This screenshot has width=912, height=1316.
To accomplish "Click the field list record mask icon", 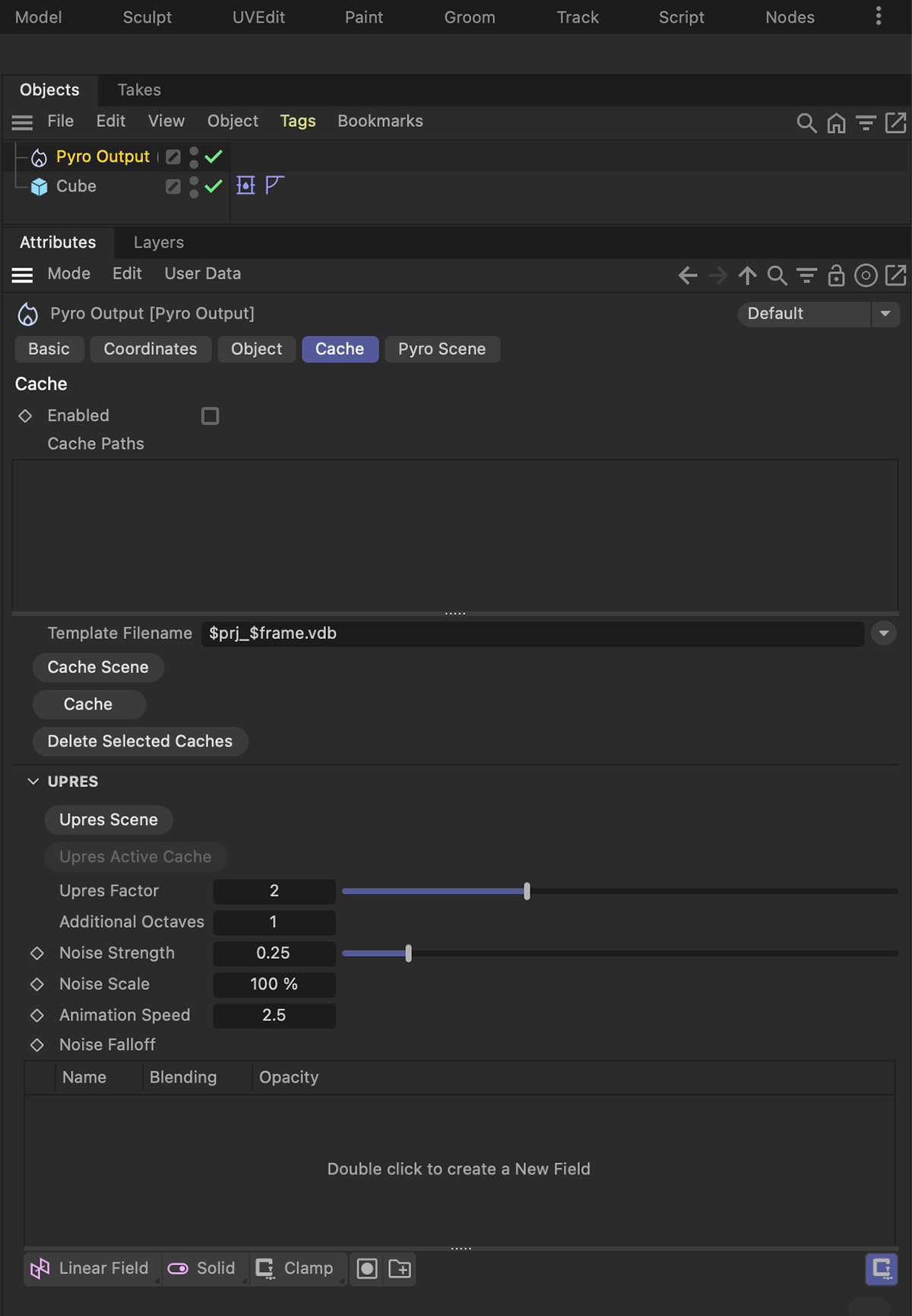I will pyautogui.click(x=367, y=1268).
